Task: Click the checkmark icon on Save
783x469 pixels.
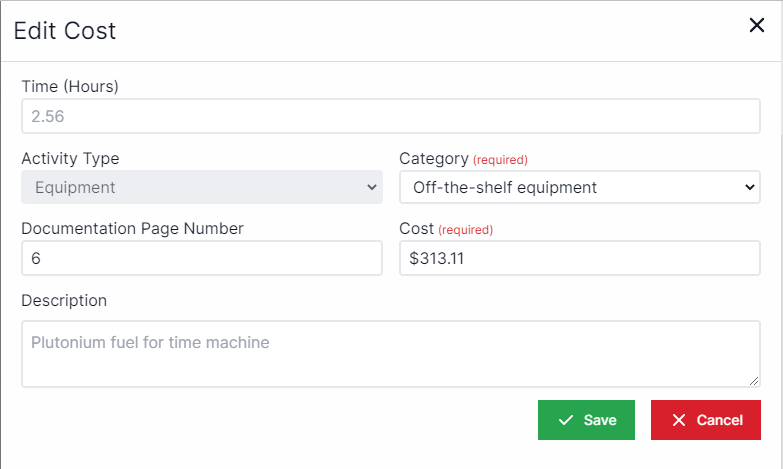Action: tap(566, 420)
